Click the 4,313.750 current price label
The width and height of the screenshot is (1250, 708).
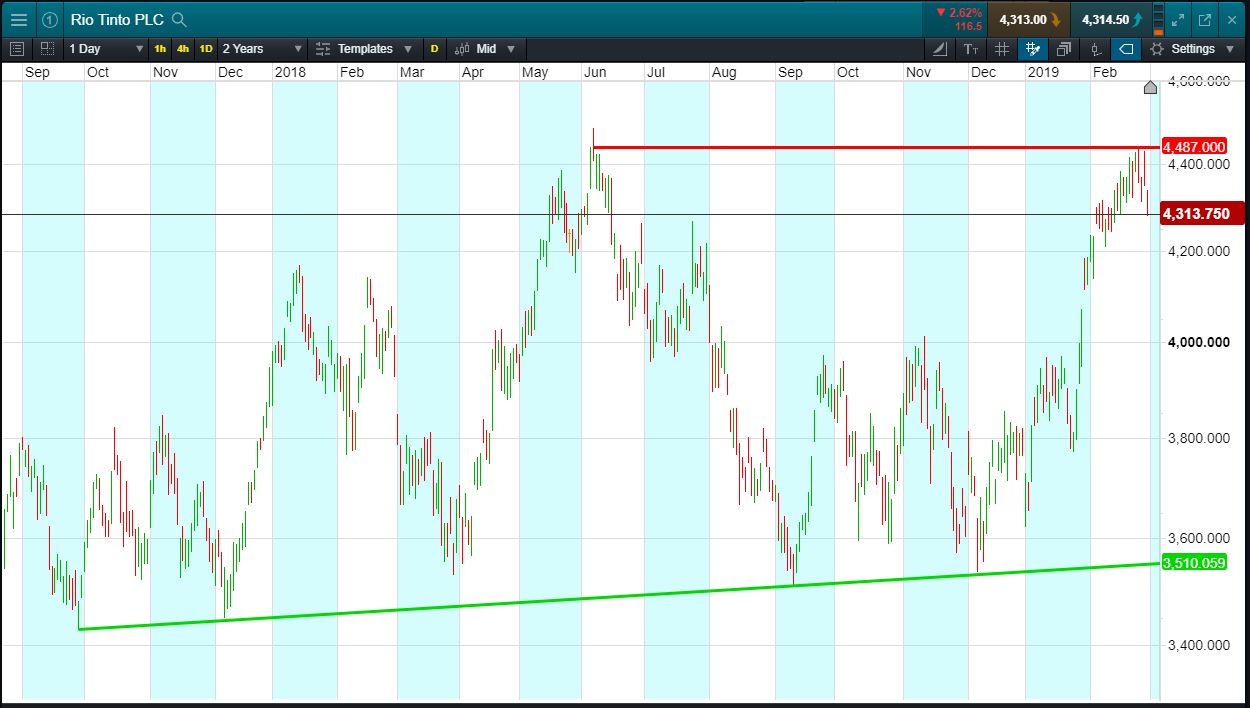(1201, 213)
